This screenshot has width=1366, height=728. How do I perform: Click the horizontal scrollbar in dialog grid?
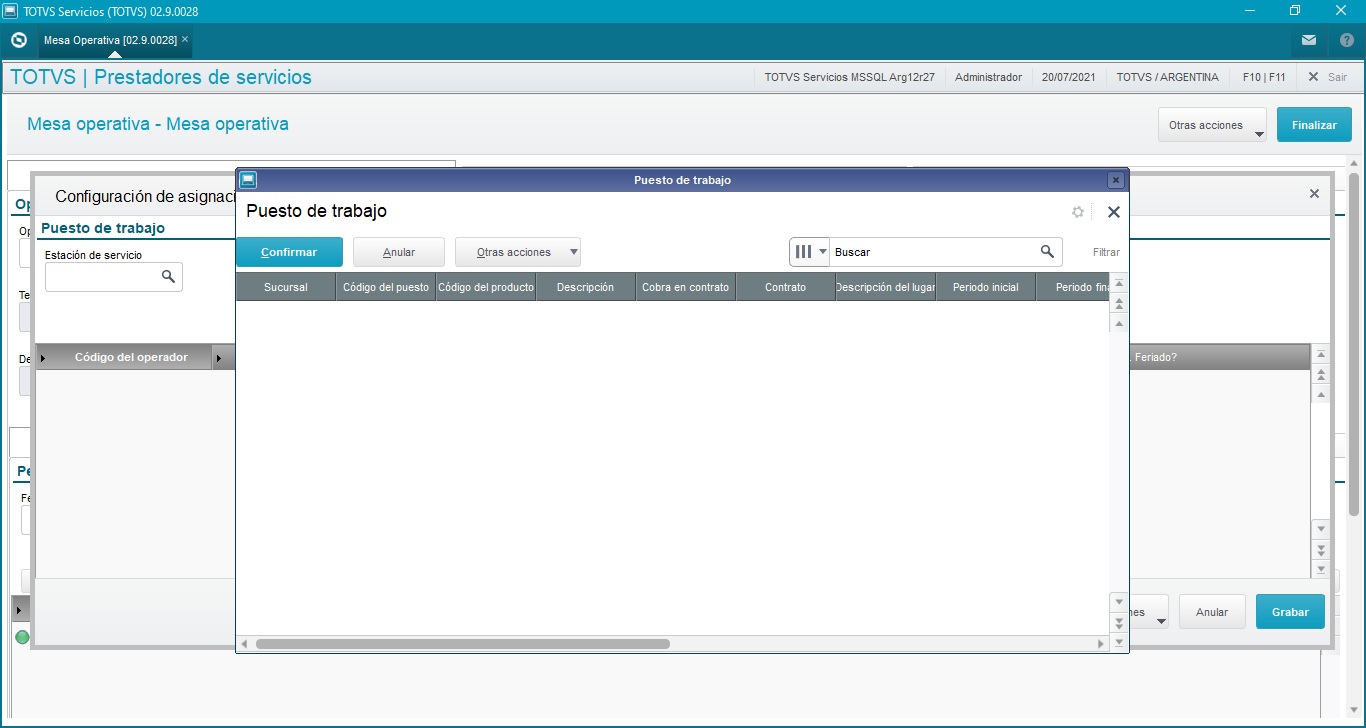(x=463, y=644)
